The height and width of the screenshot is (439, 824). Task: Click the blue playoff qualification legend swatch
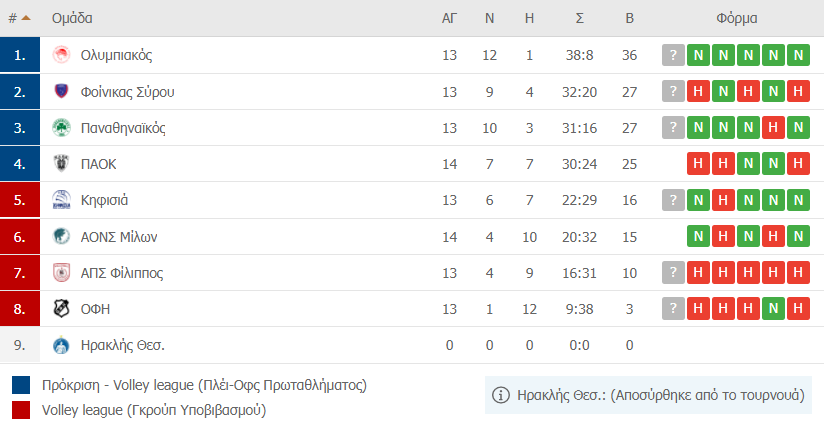coord(21,385)
